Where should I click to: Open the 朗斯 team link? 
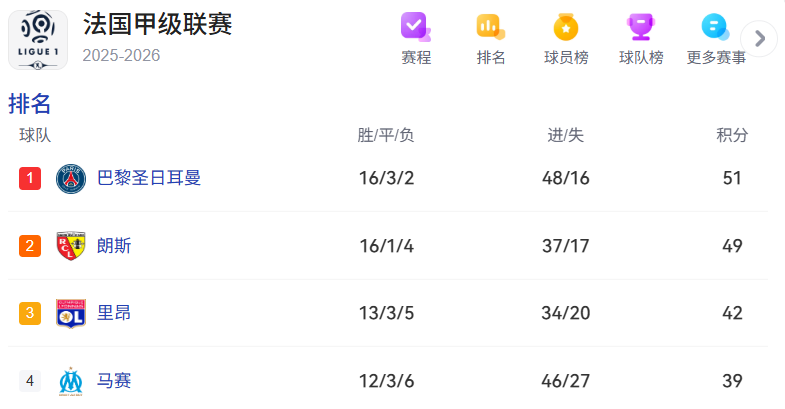[114, 246]
